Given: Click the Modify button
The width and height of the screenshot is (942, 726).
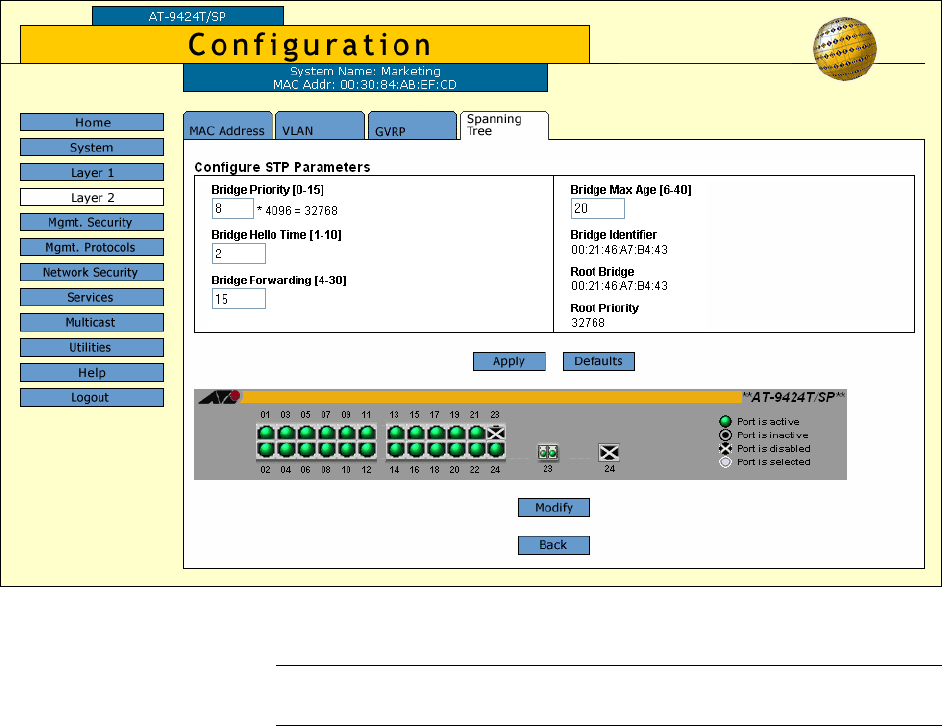Looking at the screenshot, I should pyautogui.click(x=553, y=508).
